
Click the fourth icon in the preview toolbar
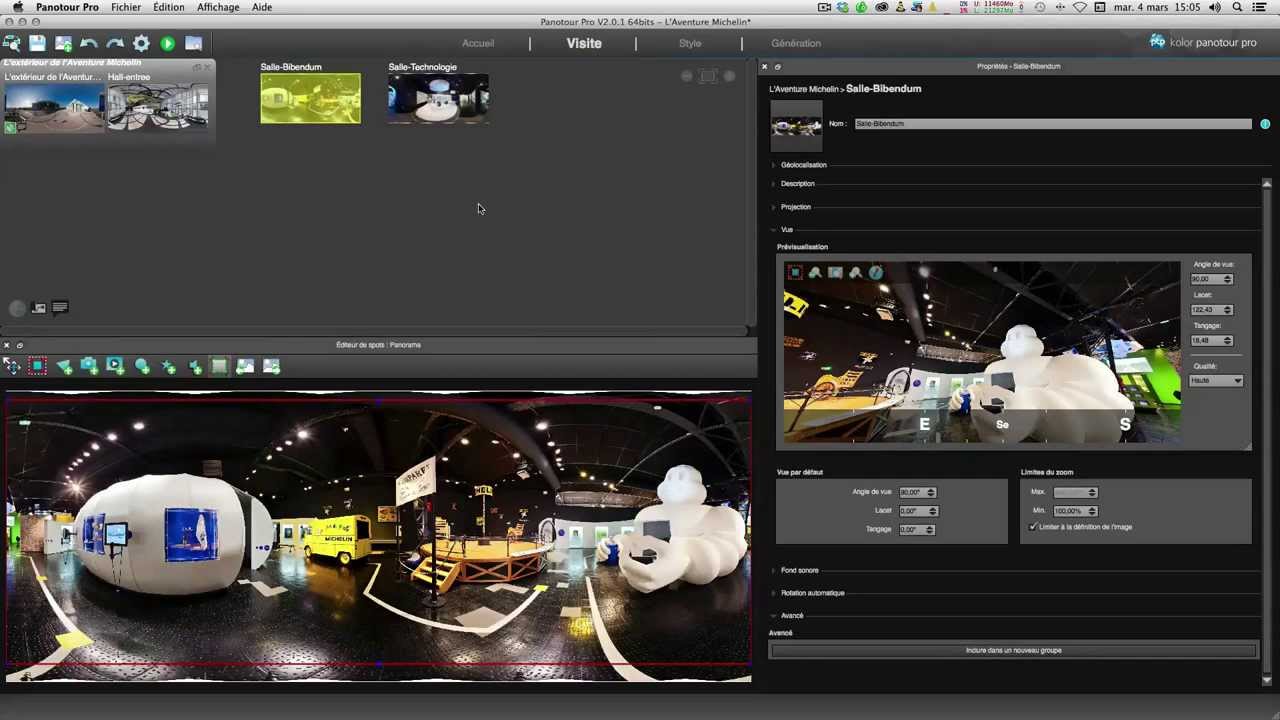pyautogui.click(x=855, y=272)
